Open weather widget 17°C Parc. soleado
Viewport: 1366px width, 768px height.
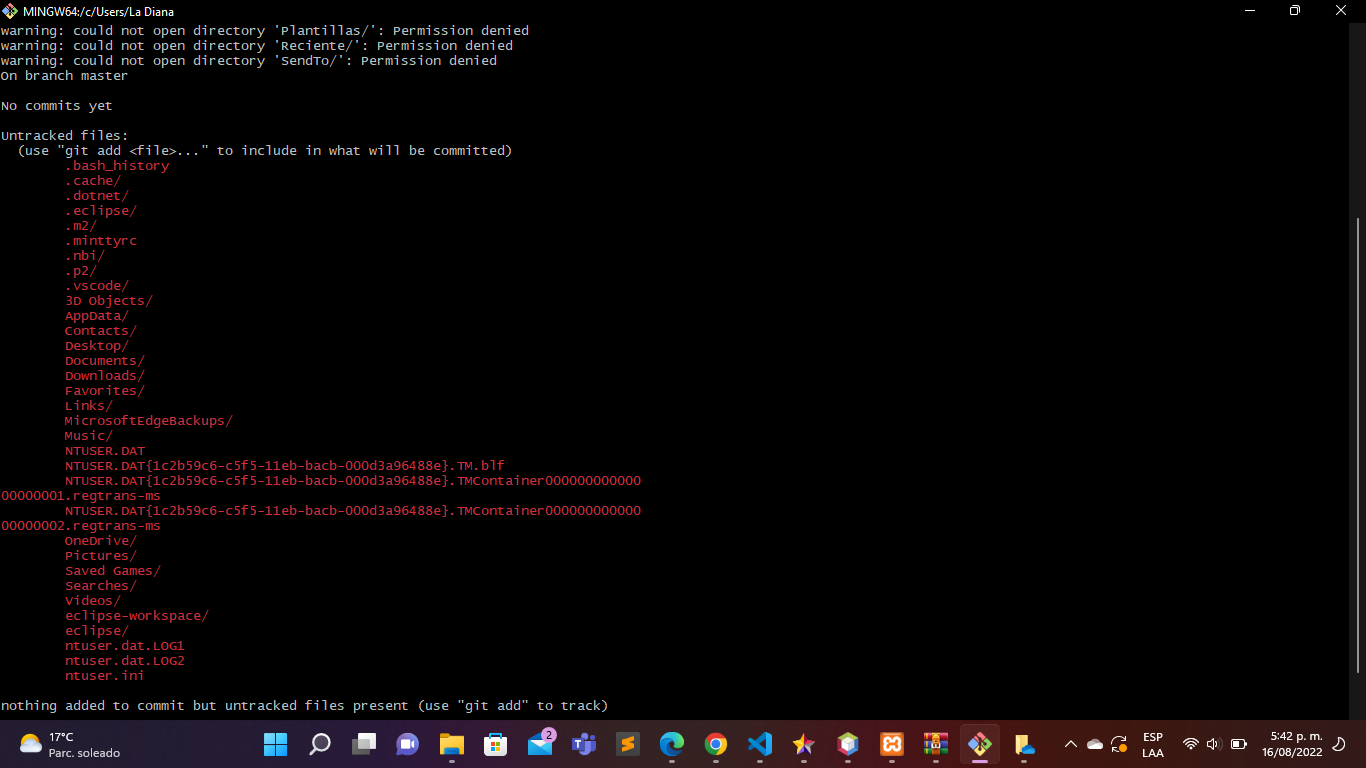pyautogui.click(x=70, y=744)
